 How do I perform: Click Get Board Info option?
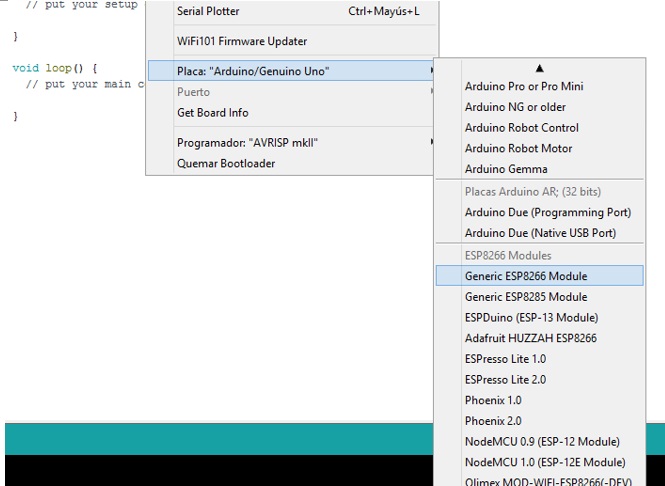(213, 113)
